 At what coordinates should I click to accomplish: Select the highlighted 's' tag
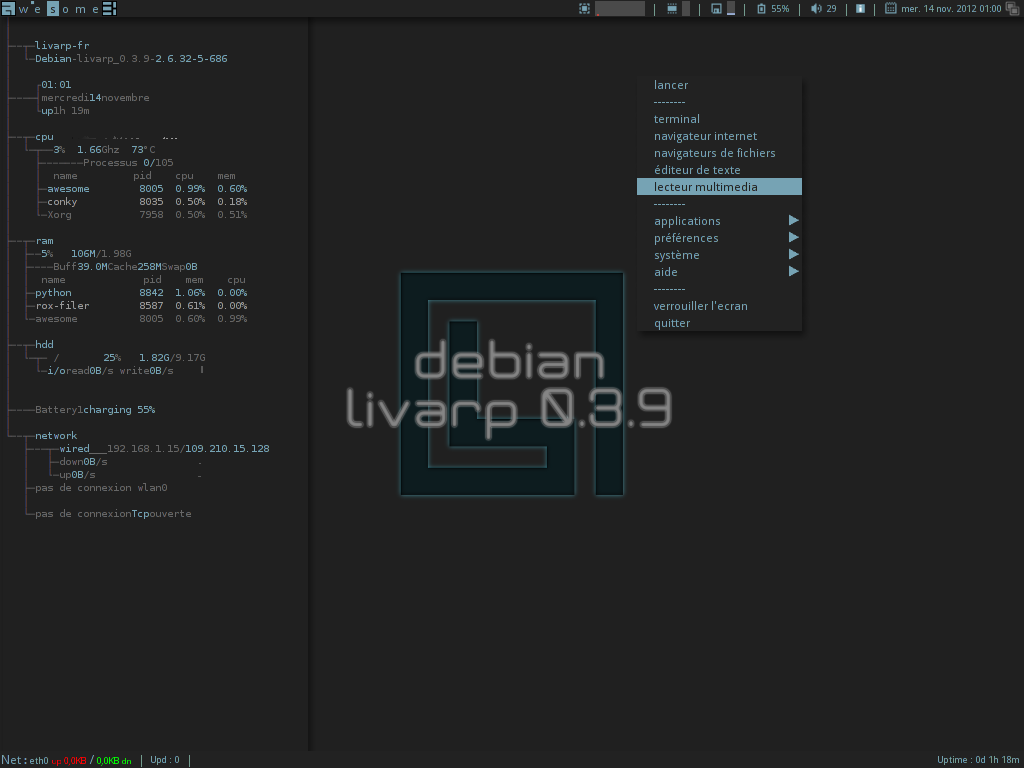[52, 8]
